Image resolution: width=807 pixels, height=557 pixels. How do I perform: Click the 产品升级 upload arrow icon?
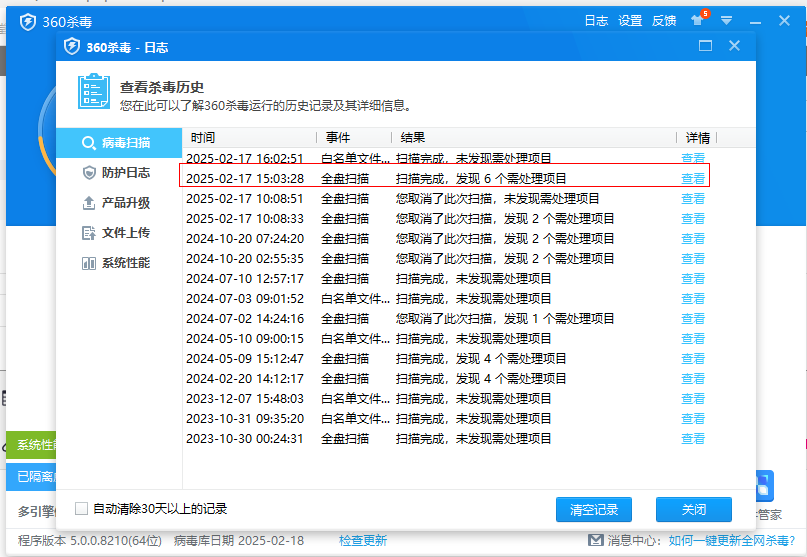coord(90,203)
